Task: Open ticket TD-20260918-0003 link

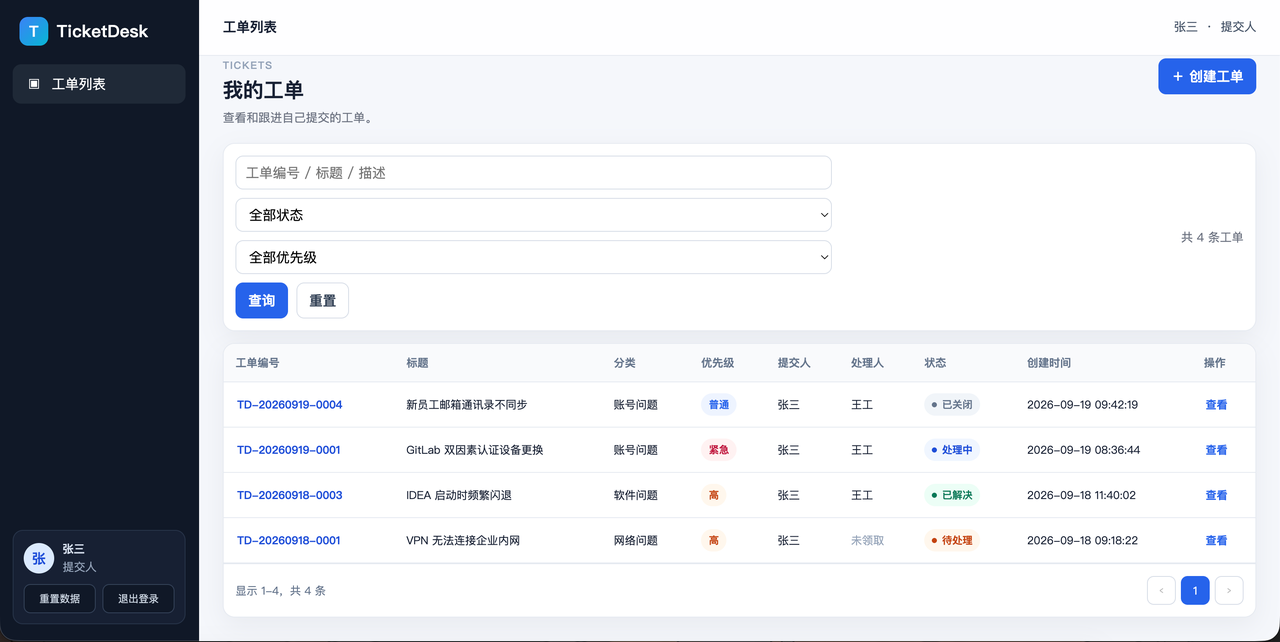Action: (x=290, y=495)
